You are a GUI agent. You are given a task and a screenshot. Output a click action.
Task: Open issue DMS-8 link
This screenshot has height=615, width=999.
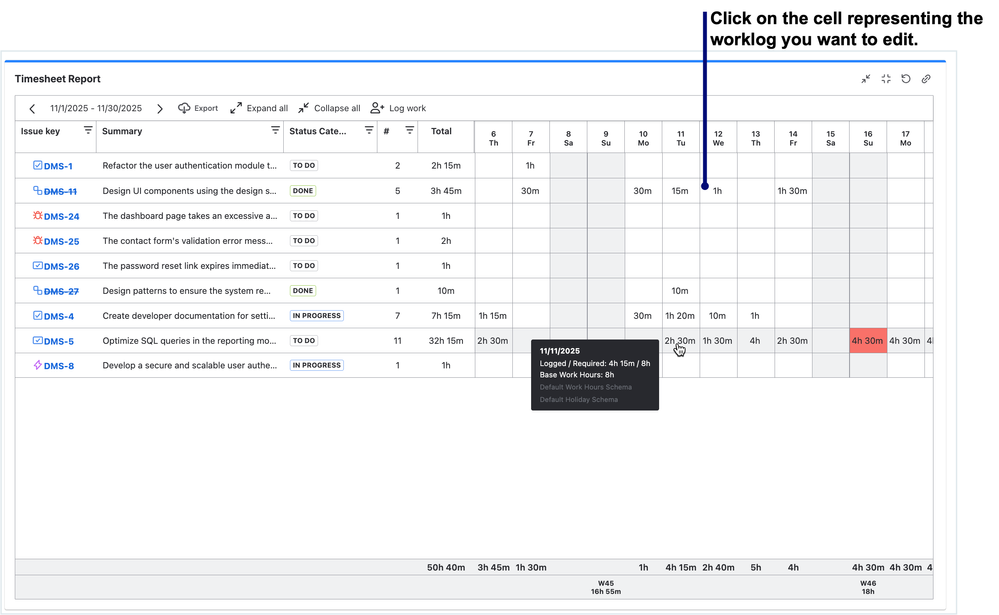coord(59,366)
